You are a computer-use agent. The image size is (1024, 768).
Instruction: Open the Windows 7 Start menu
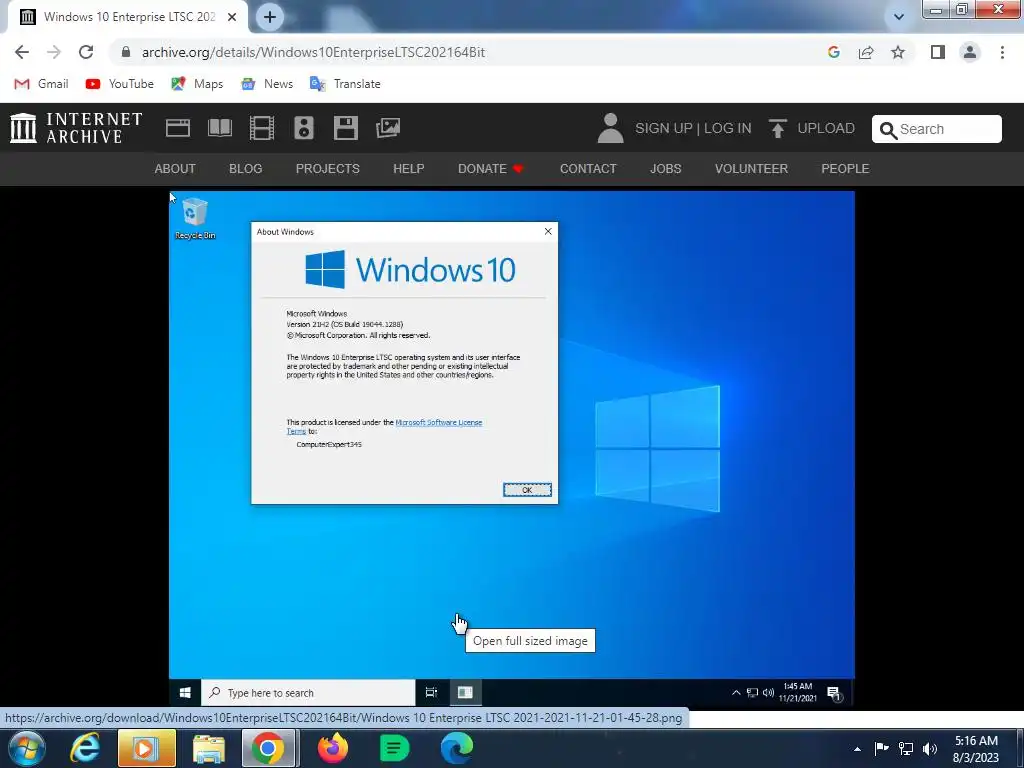(27, 748)
